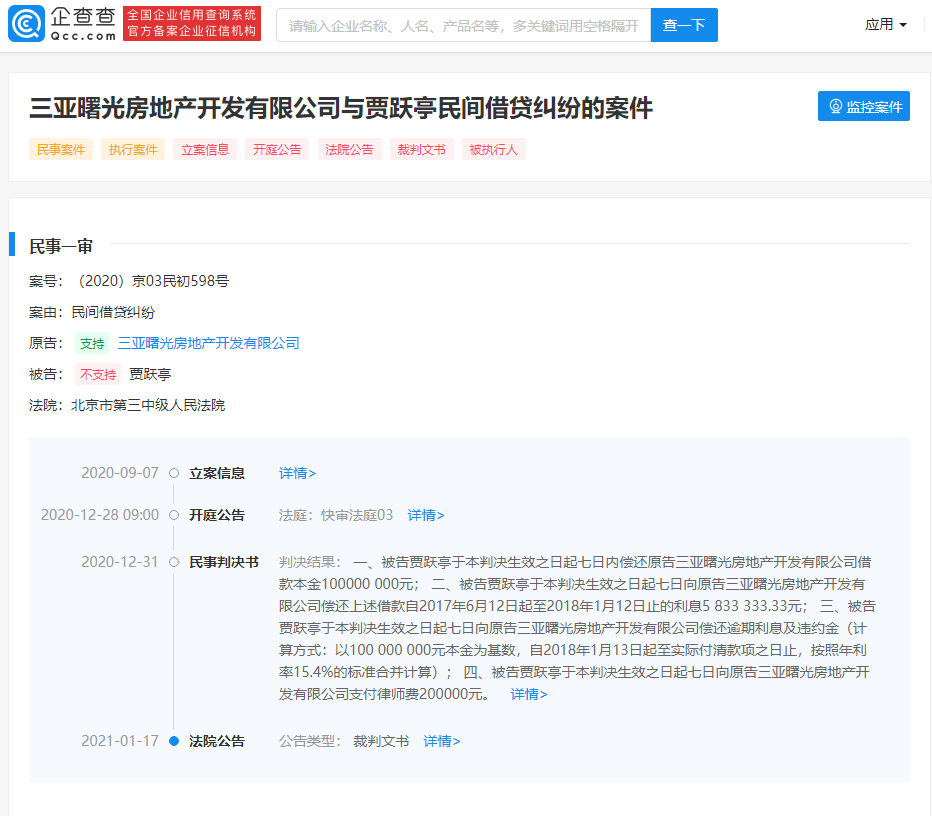Select the 立案信息 tag
Screen dimensions: 932x816
(x=205, y=150)
